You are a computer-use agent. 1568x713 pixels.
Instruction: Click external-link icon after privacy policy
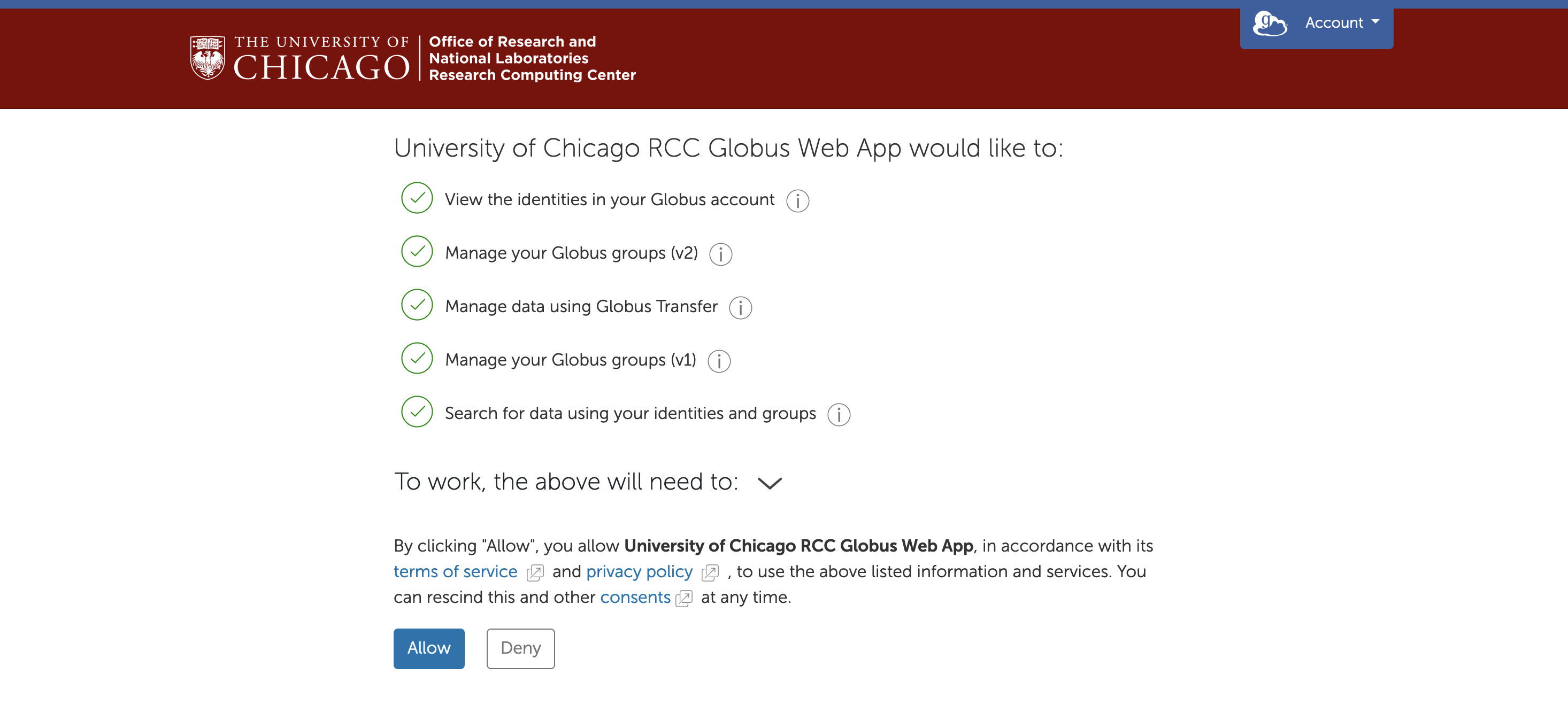tap(710, 573)
